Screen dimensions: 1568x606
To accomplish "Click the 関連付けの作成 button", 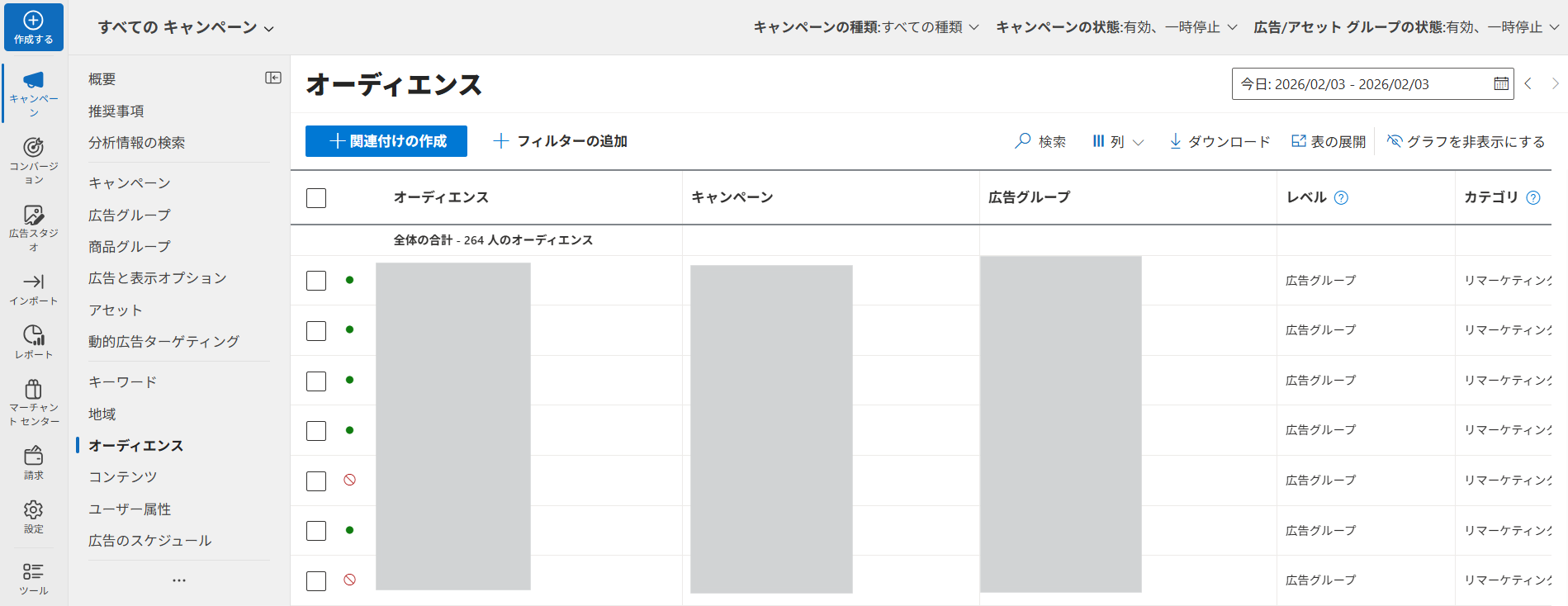I will point(386,141).
